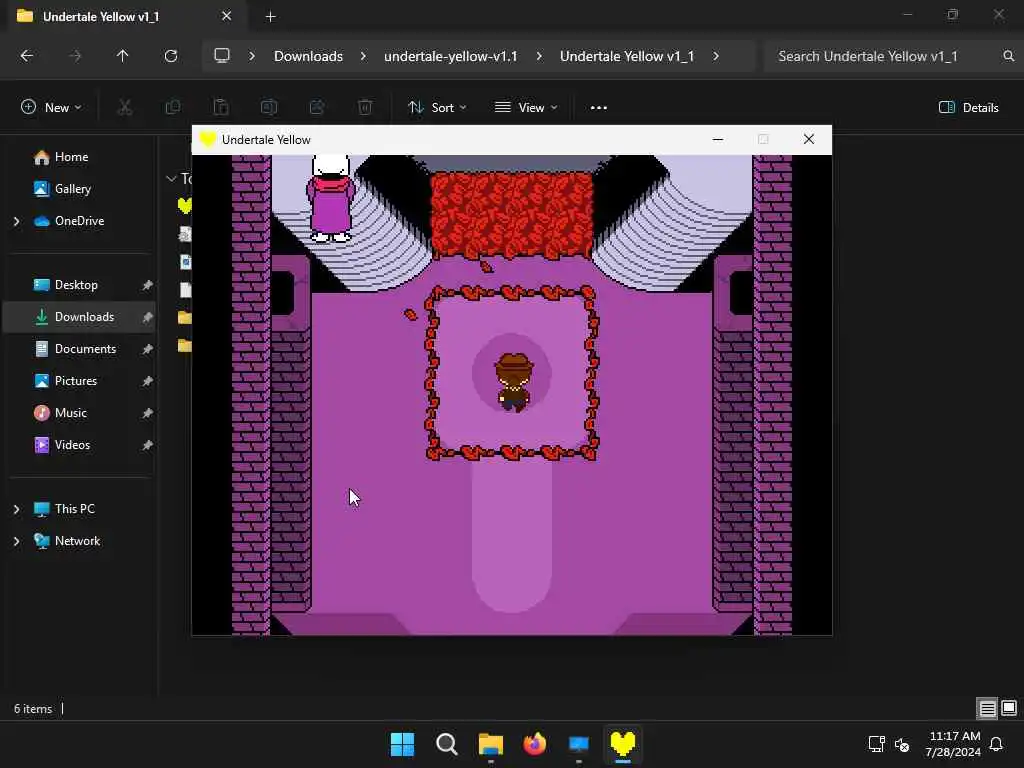Refresh the current folder view
The width and height of the screenshot is (1024, 768).
pos(170,56)
